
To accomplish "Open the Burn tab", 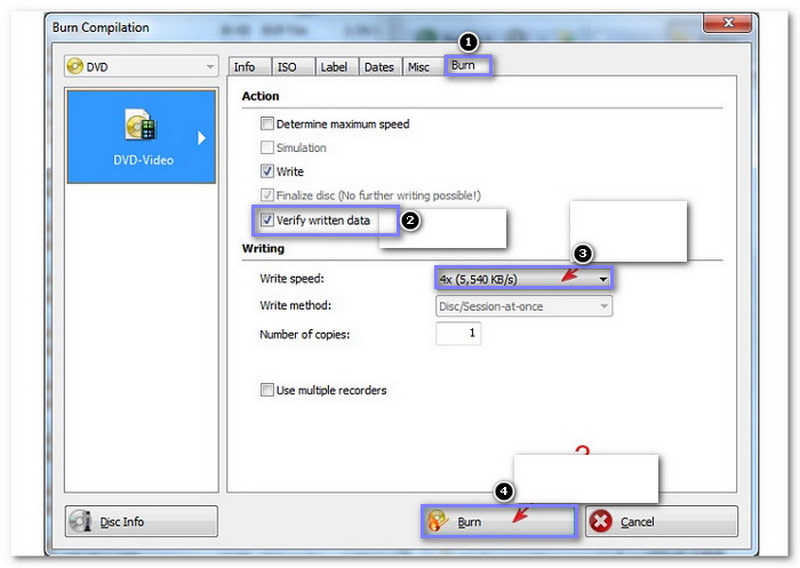I will pos(468,66).
